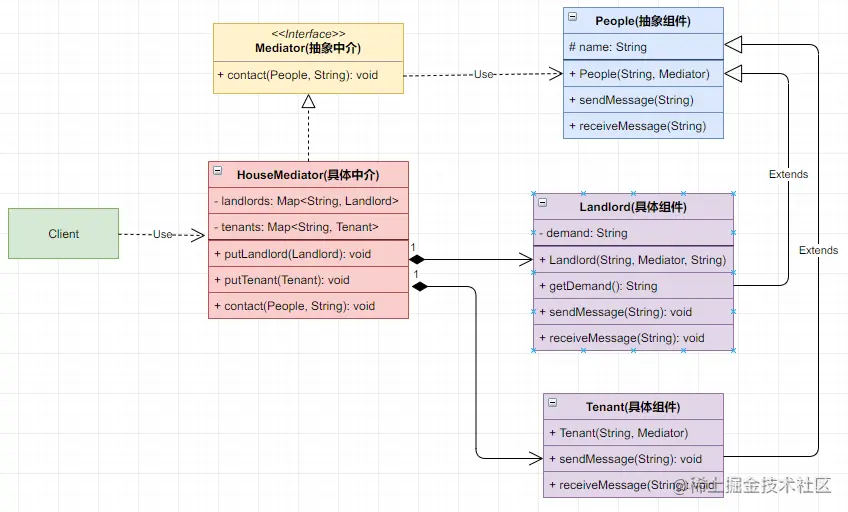Collapse the Tenant class box
The width and height of the screenshot is (848, 512).
pyautogui.click(x=553, y=402)
